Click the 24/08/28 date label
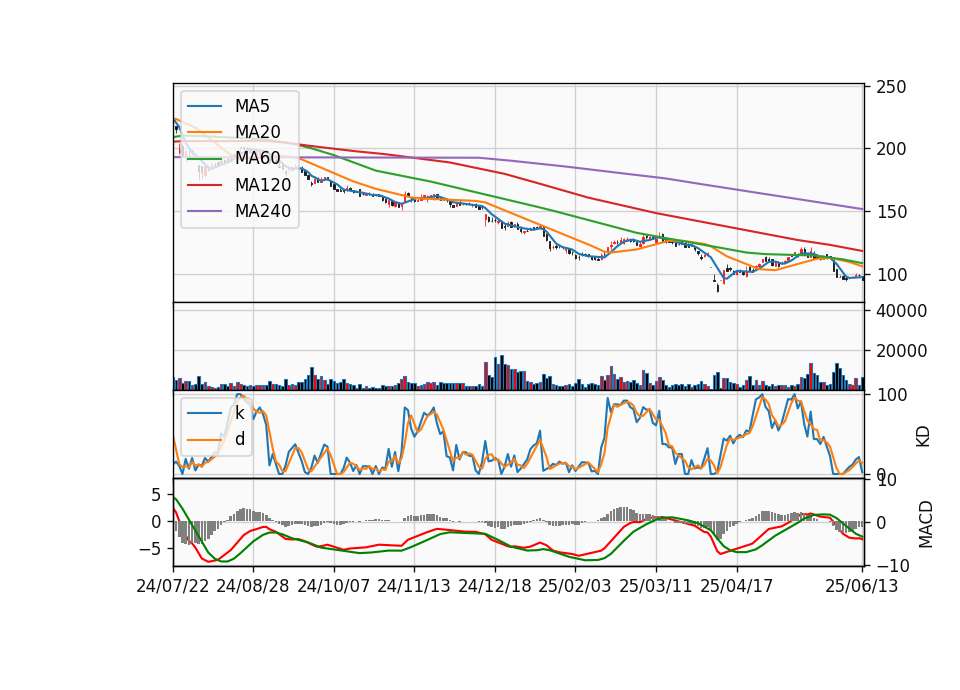 [x=253, y=586]
